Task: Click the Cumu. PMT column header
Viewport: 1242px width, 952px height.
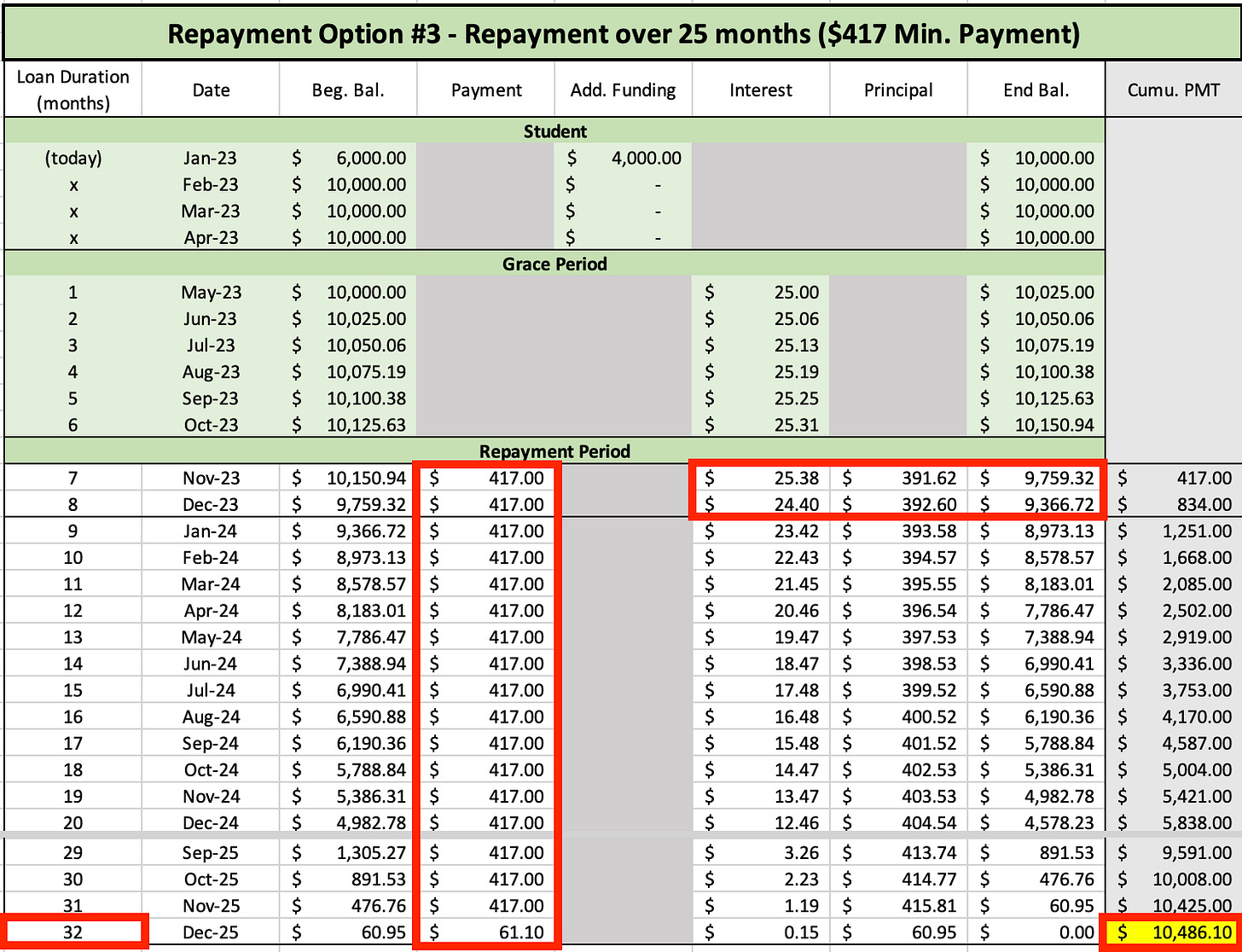Action: (x=1174, y=90)
